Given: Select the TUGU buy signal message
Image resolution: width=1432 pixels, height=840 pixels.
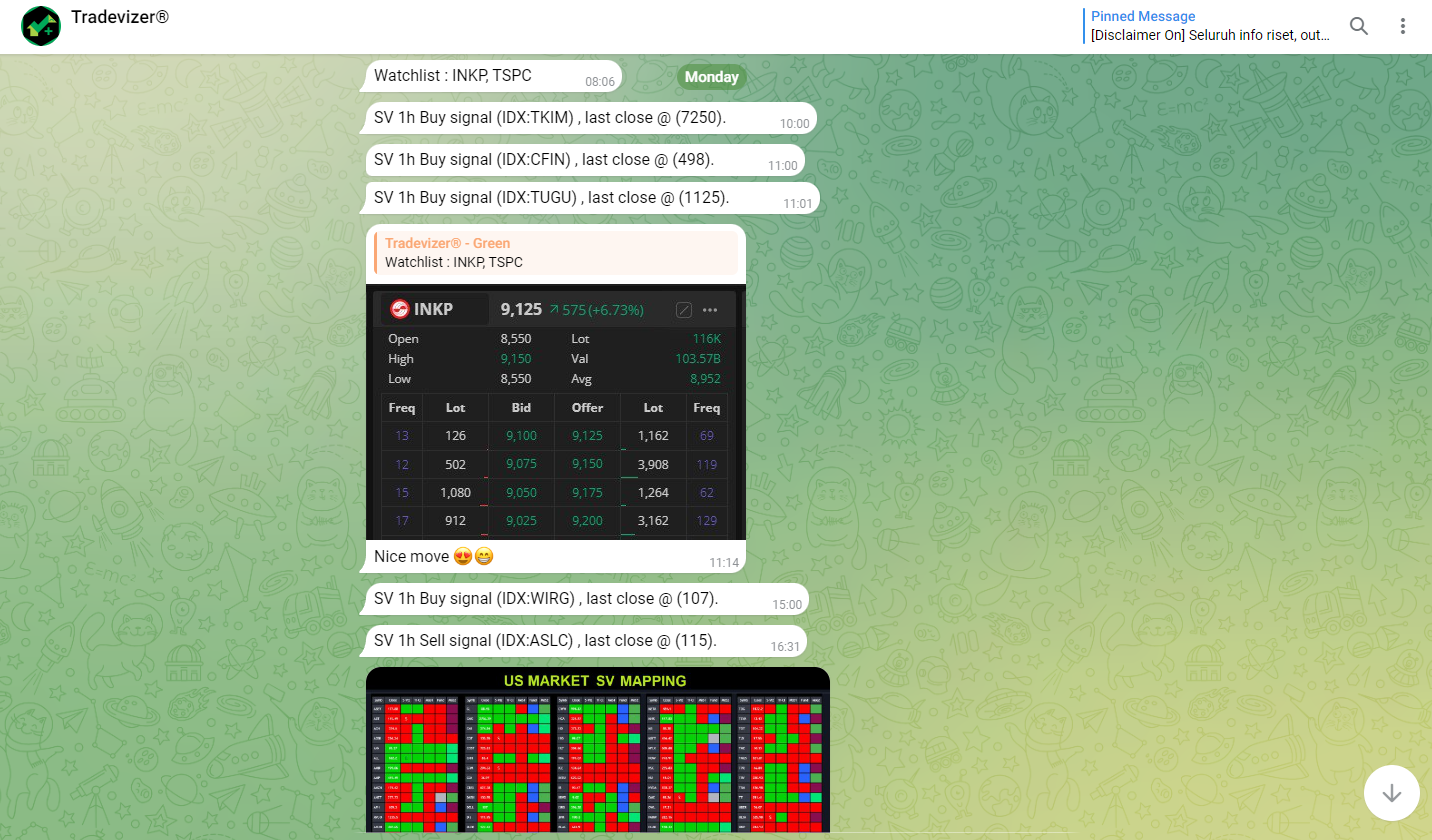Looking at the screenshot, I should click(552, 198).
